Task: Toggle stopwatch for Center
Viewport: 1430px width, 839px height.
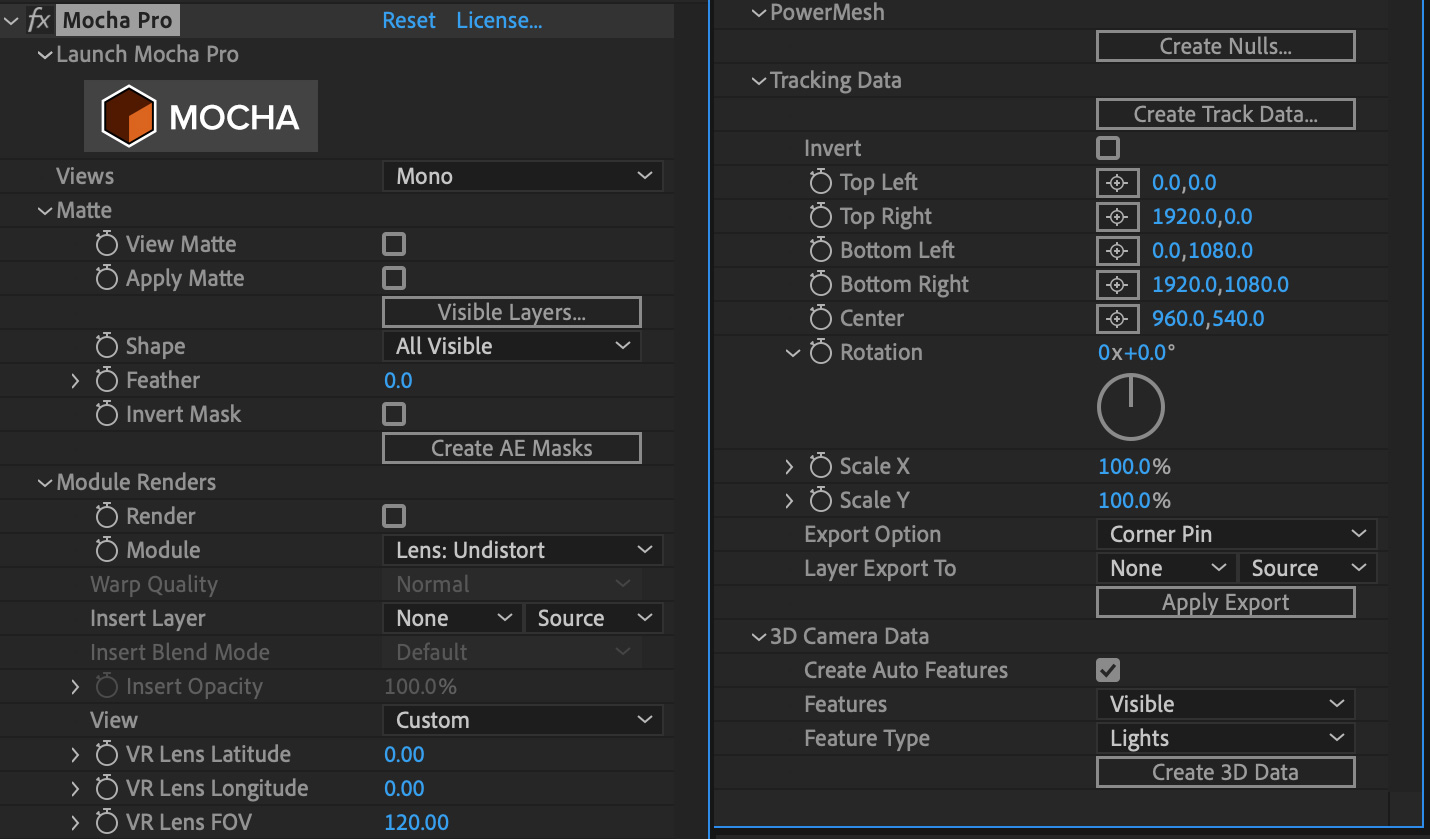Action: click(821, 318)
